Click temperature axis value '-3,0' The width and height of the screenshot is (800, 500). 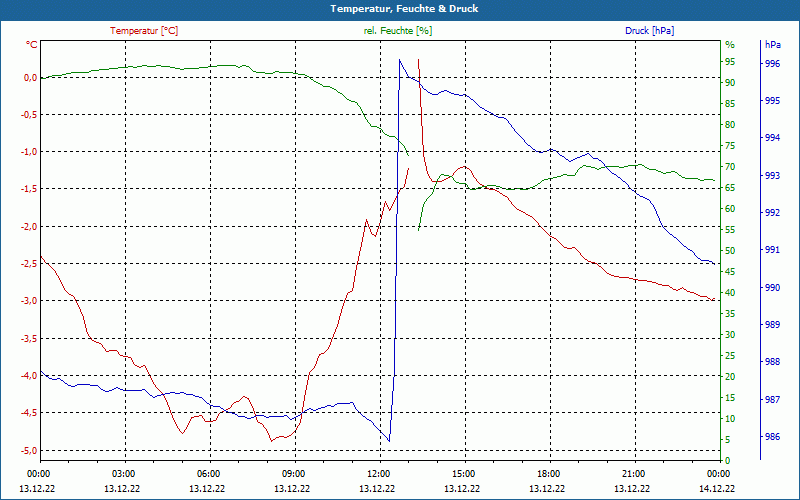(x=29, y=301)
